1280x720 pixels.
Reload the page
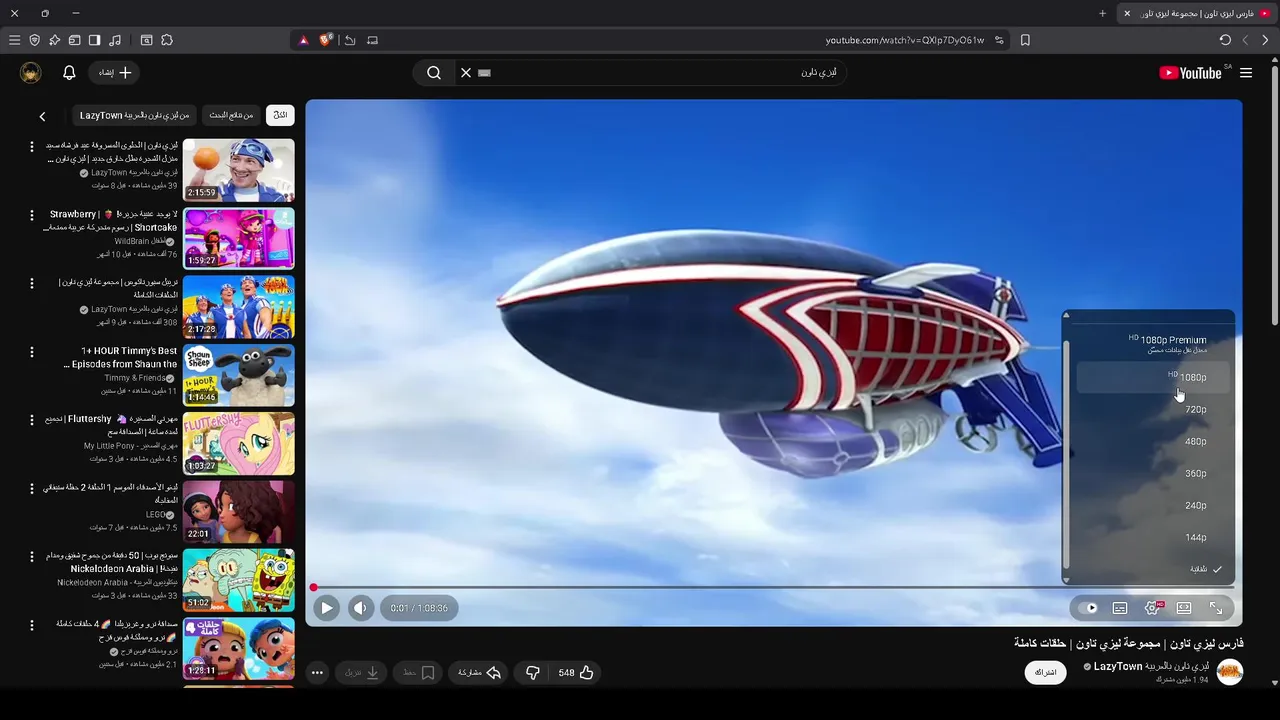(1225, 40)
